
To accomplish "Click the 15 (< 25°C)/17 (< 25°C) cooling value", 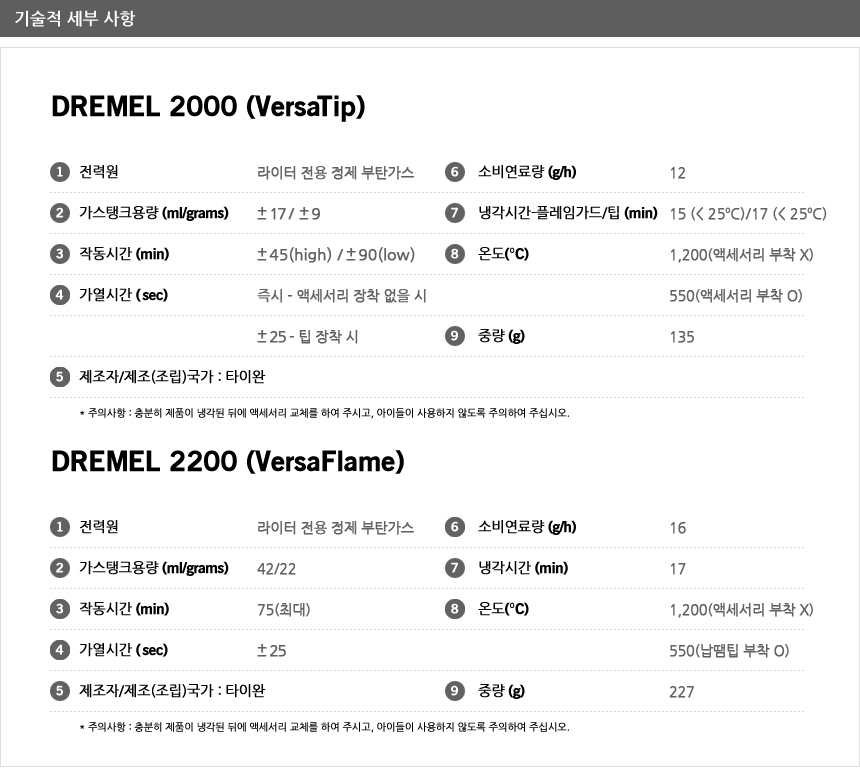I will coord(748,213).
